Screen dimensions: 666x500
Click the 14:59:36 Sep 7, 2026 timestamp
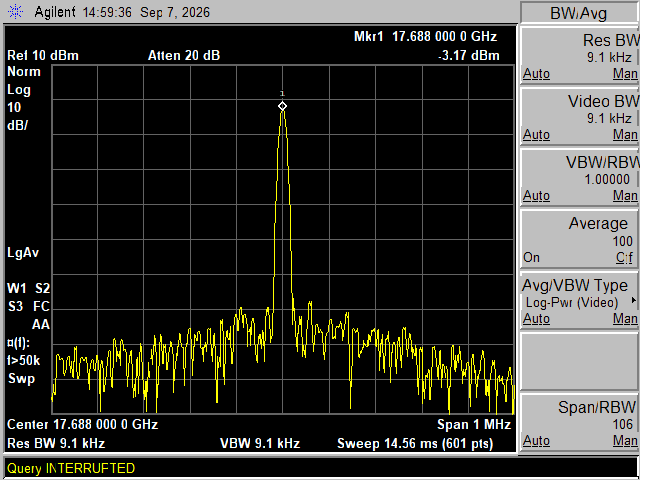click(x=146, y=12)
